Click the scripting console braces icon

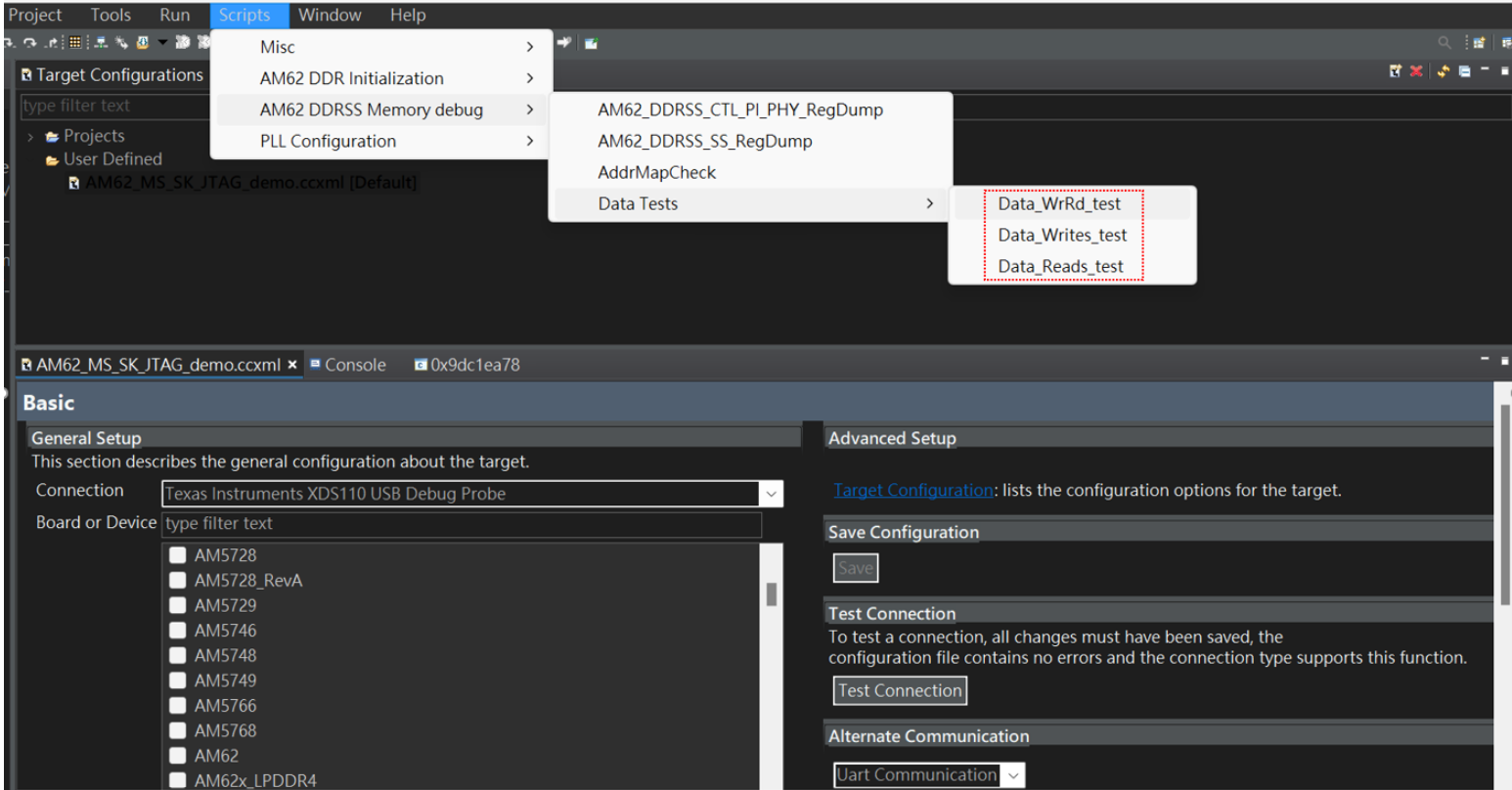tap(143, 43)
